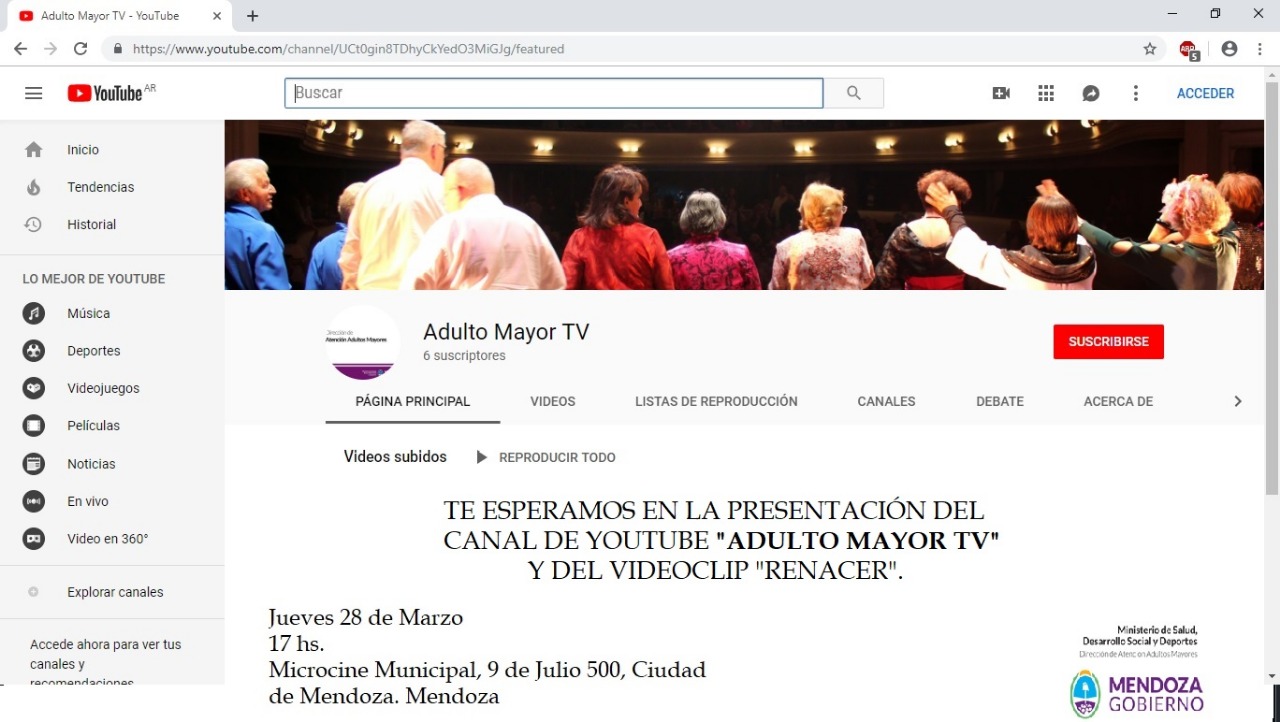Click the Videojuegos icon
Screen dimensions: 1280x722
tap(34, 388)
